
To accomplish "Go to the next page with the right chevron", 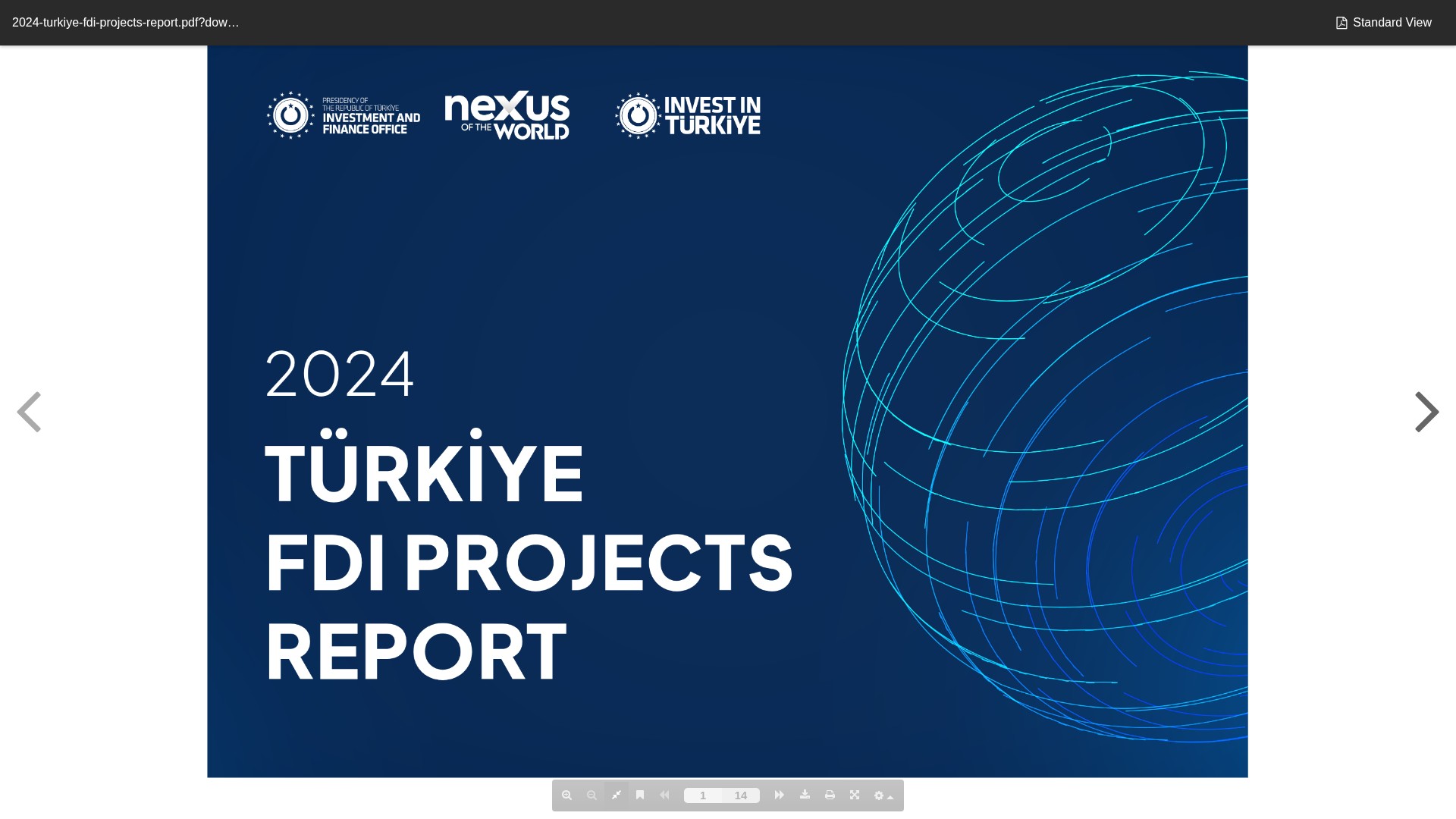I will click(x=1426, y=413).
